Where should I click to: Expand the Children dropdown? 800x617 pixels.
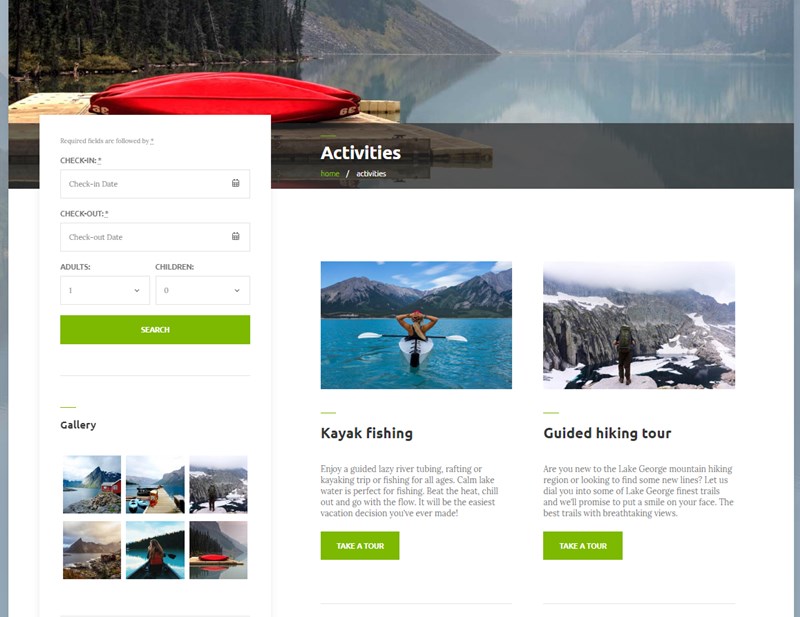(x=203, y=290)
